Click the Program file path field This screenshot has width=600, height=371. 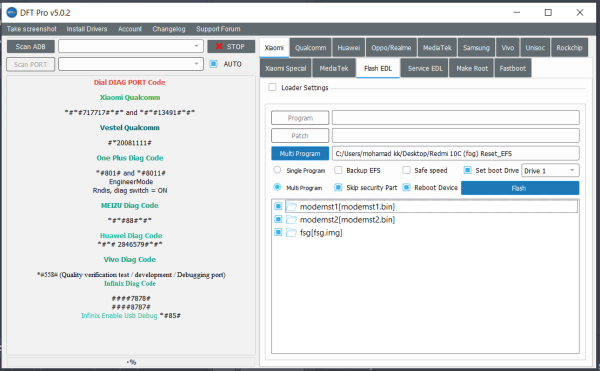pyautogui.click(x=455, y=118)
